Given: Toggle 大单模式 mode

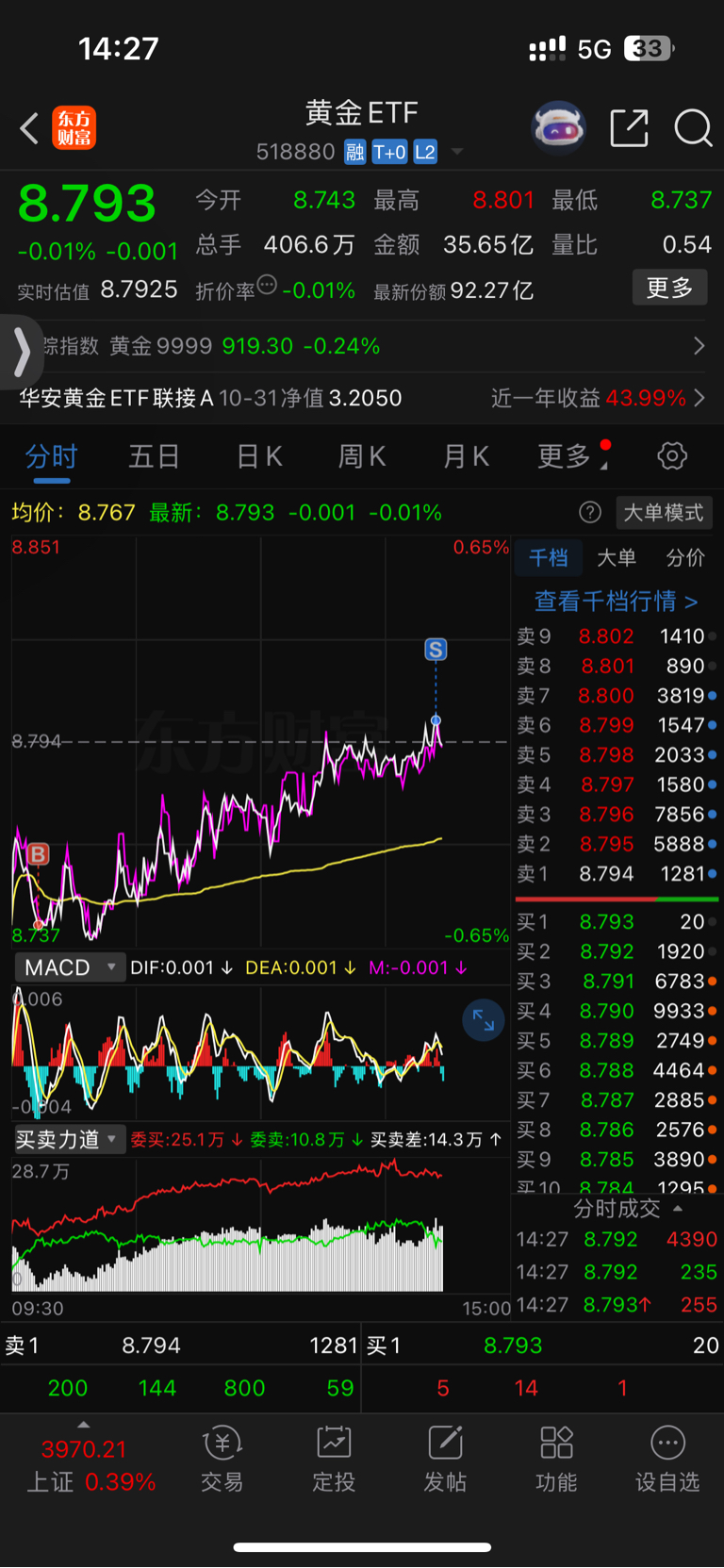Looking at the screenshot, I should (x=664, y=512).
